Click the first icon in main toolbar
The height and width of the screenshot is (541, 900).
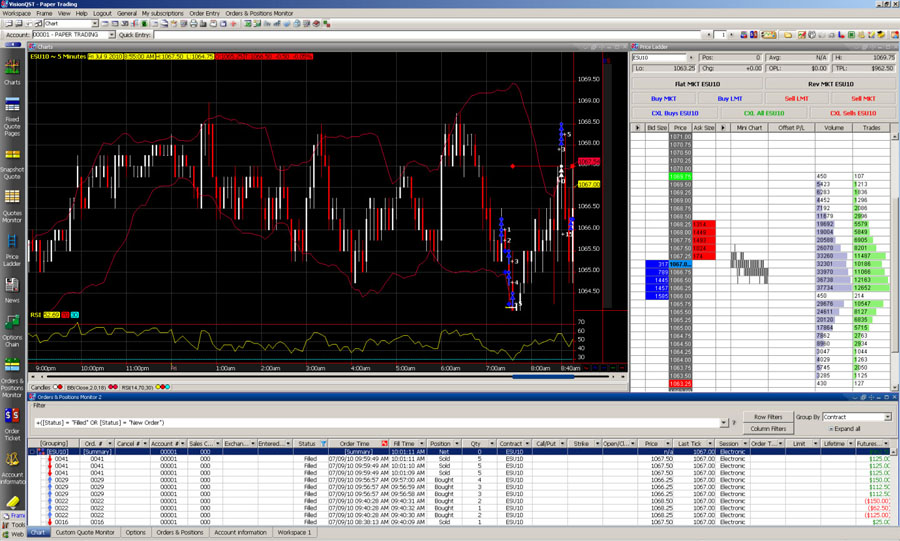9,24
